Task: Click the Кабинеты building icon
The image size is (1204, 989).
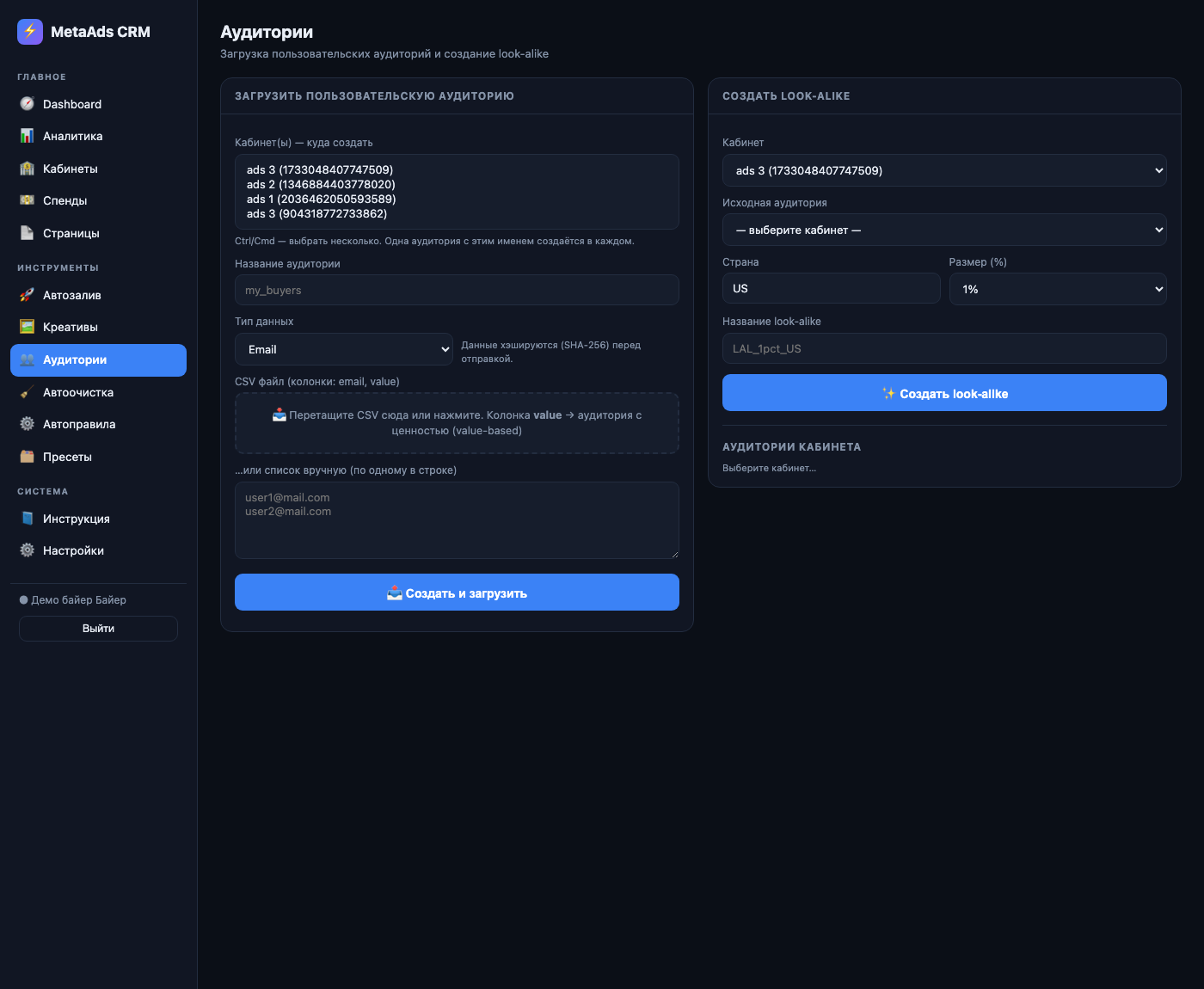Action: (27, 169)
